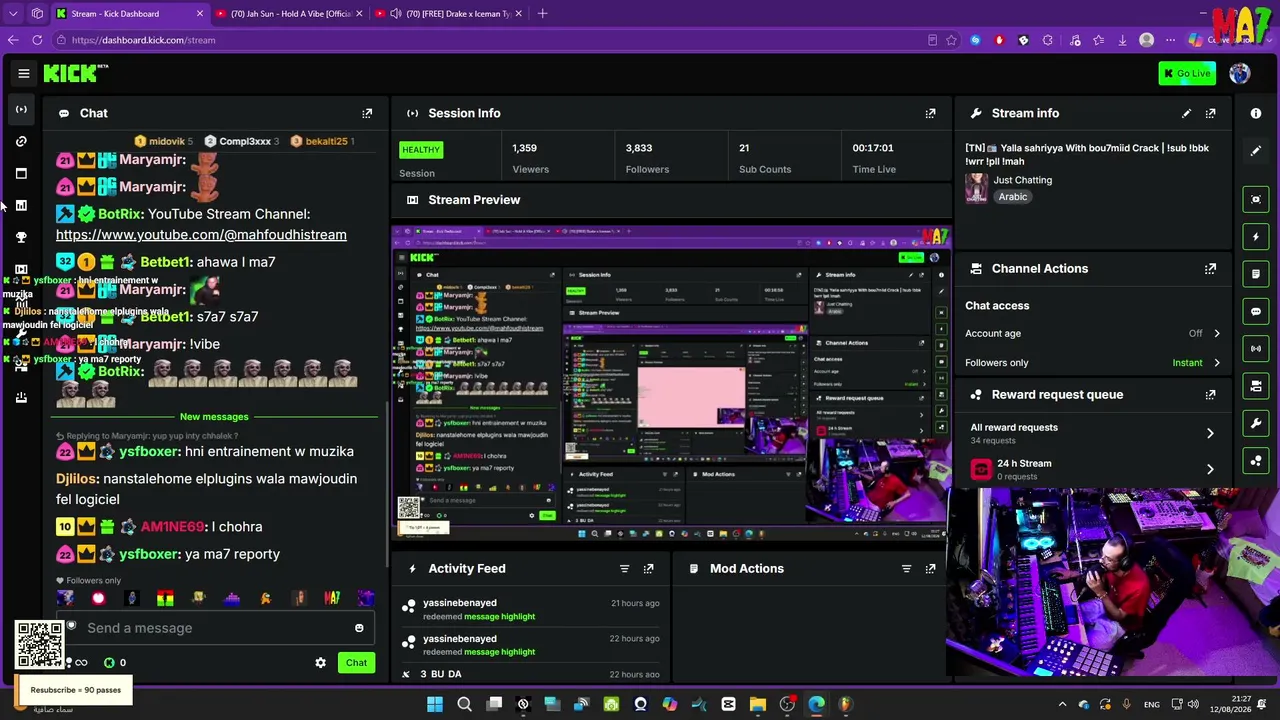Edit stream info with pencil icon in Stream info header
The image size is (1280, 720).
(1186, 113)
